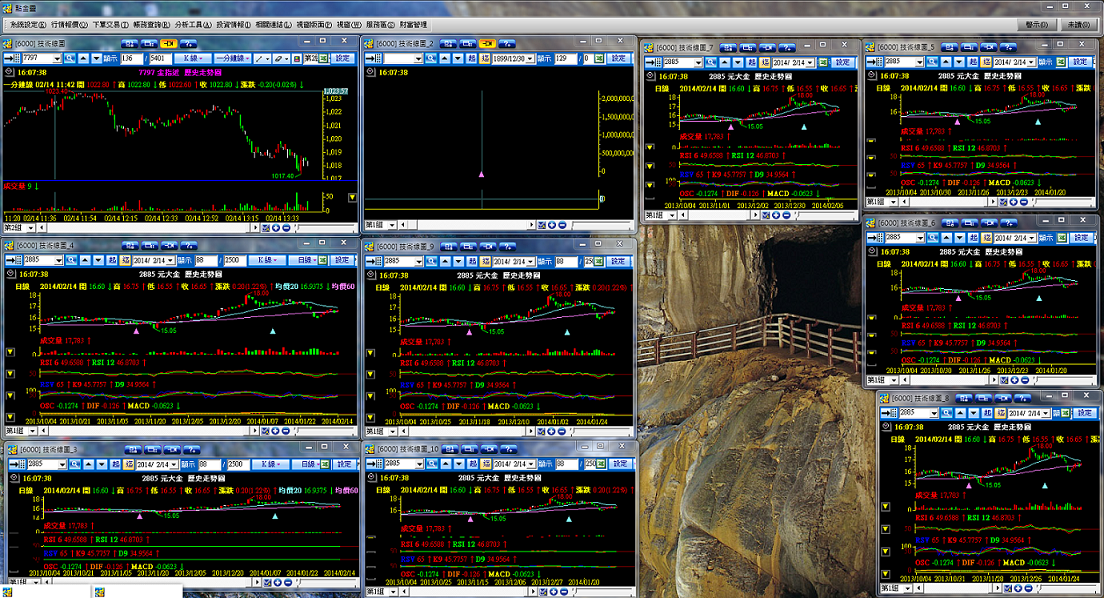Adjust the zoom slider in the 7797 window
Image resolution: width=1104 pixels, height=598 pixels.
(x=325, y=228)
